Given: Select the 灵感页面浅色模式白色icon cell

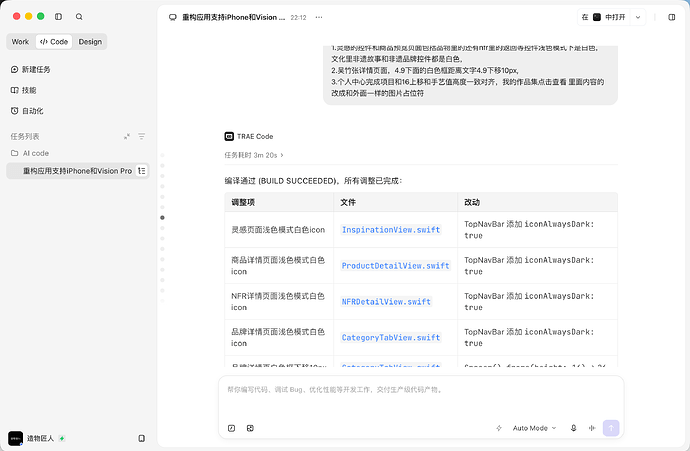Looking at the screenshot, I should pos(278,230).
